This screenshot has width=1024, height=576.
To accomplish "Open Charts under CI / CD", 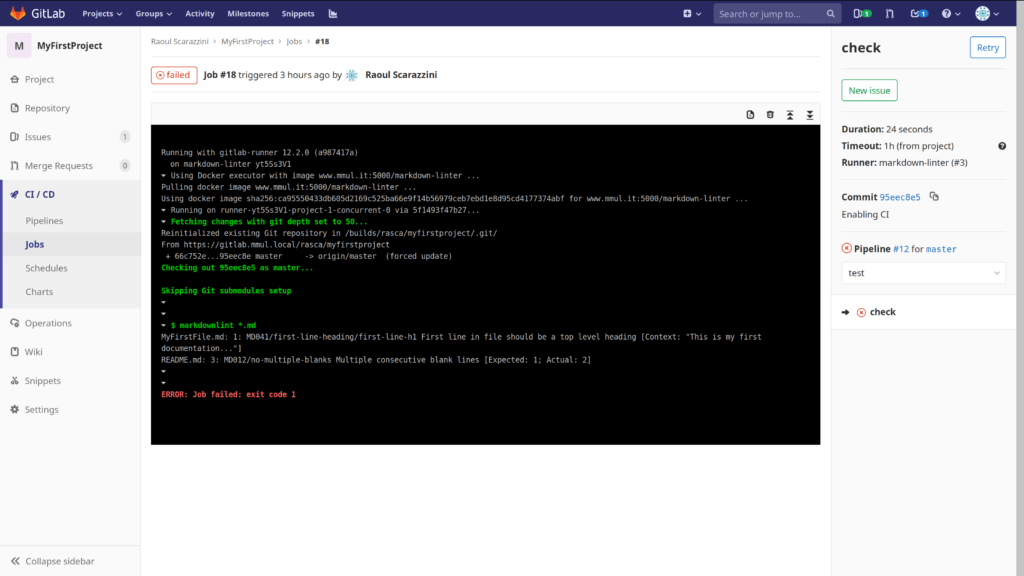I will coord(39,291).
